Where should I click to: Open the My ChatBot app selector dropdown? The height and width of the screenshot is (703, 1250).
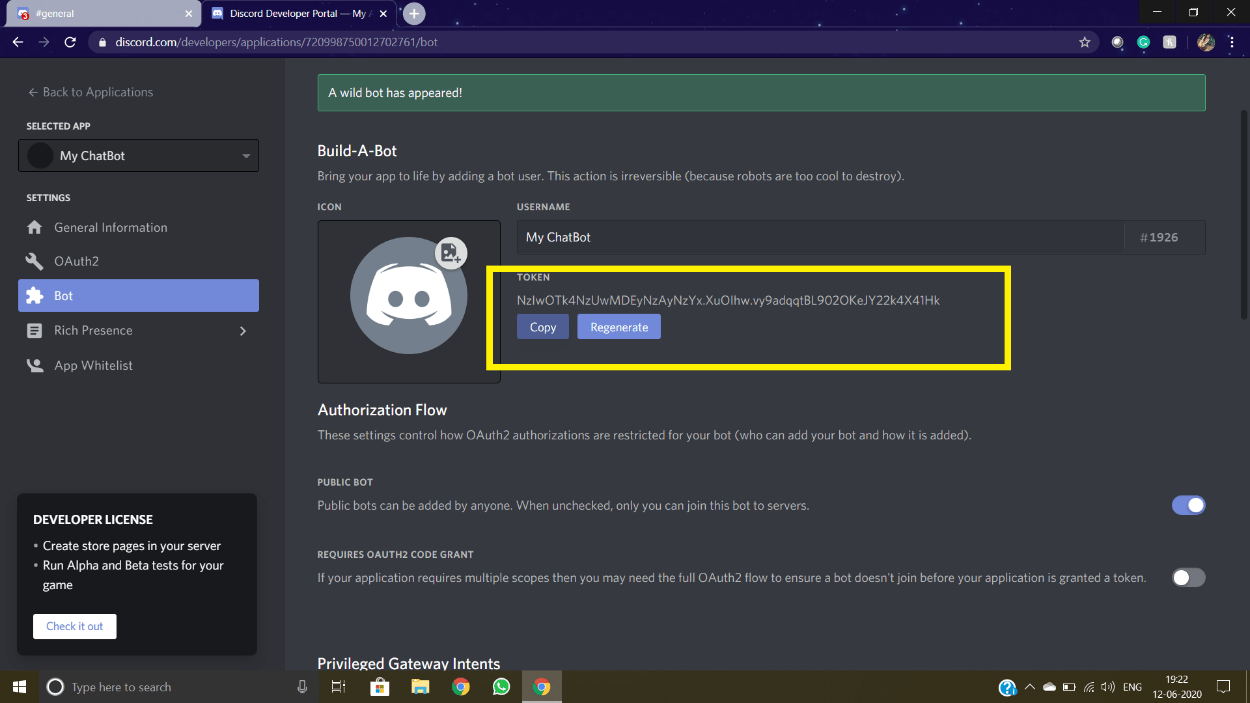click(138, 155)
